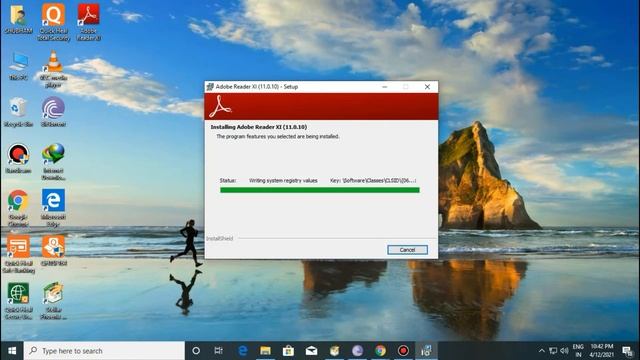
Task: Open the Mail app from the taskbar
Action: click(x=311, y=351)
